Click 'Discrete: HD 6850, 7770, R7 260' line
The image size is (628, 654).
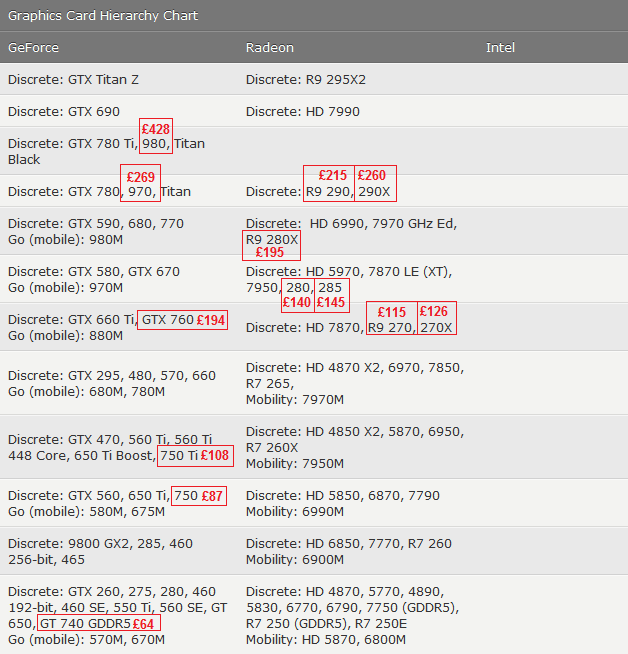pyautogui.click(x=349, y=543)
